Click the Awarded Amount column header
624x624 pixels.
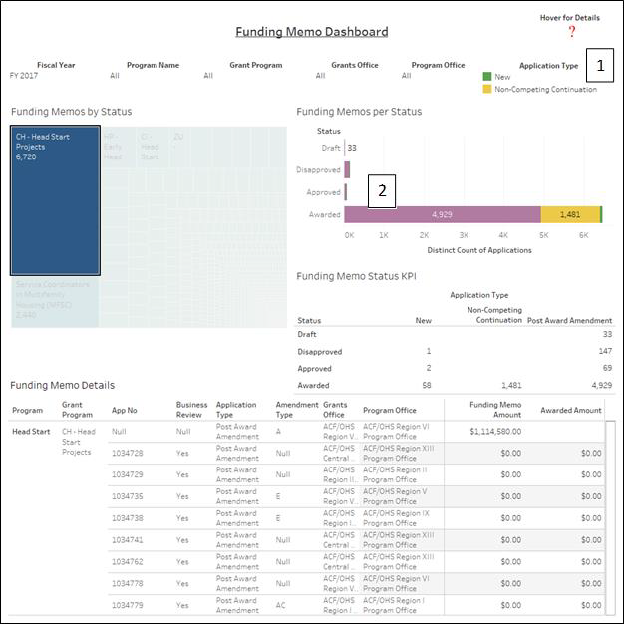point(570,410)
